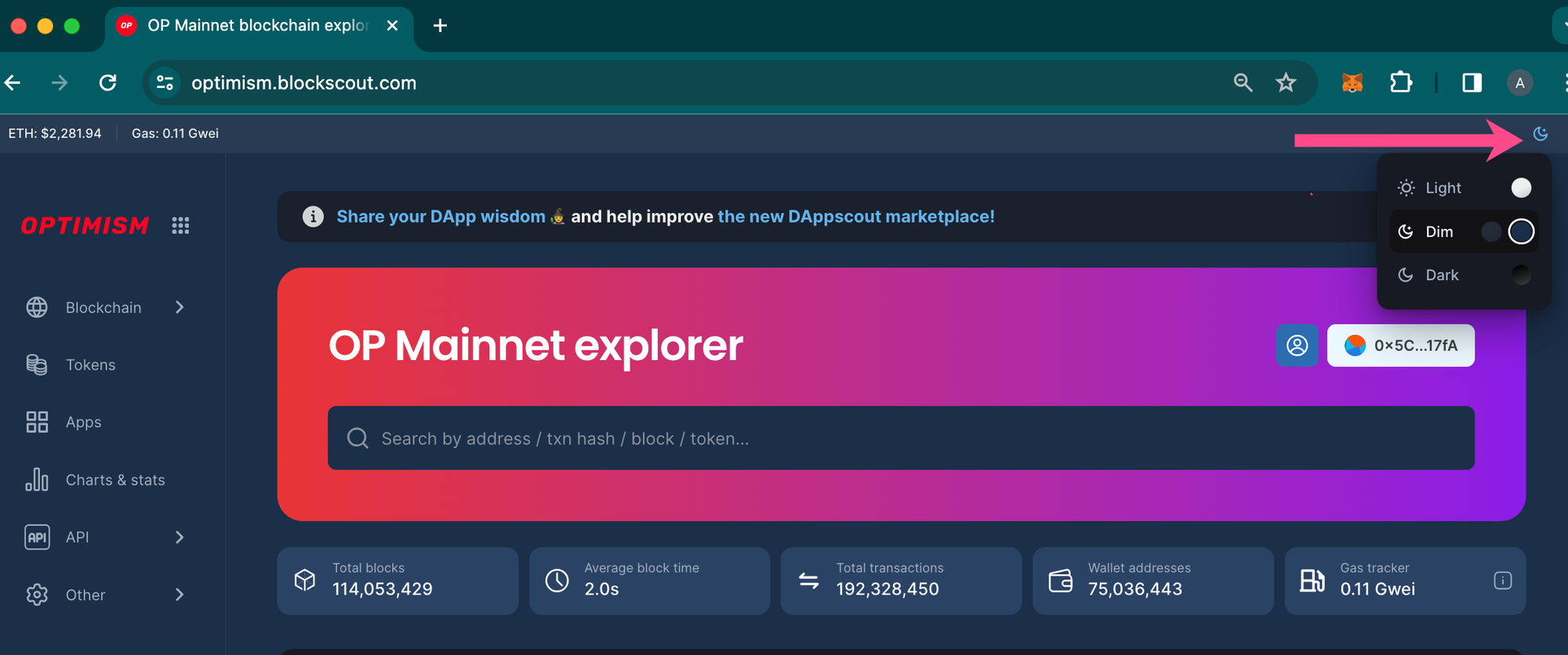
Task: Pick the black Dark color swatch
Action: point(1521,275)
